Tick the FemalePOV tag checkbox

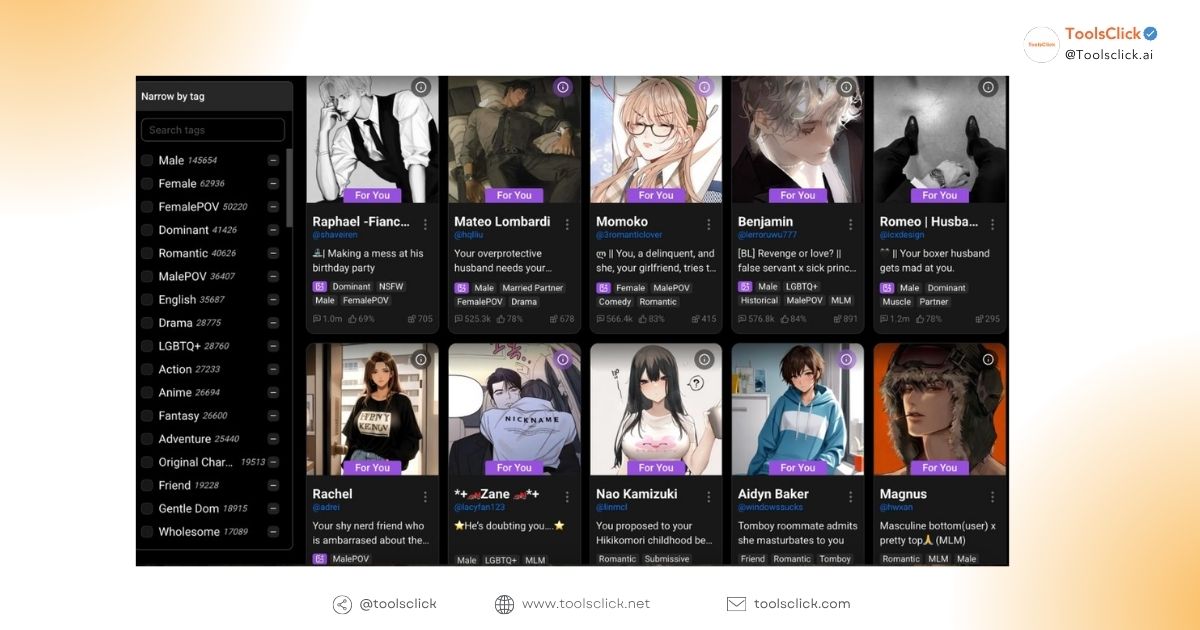coord(147,207)
